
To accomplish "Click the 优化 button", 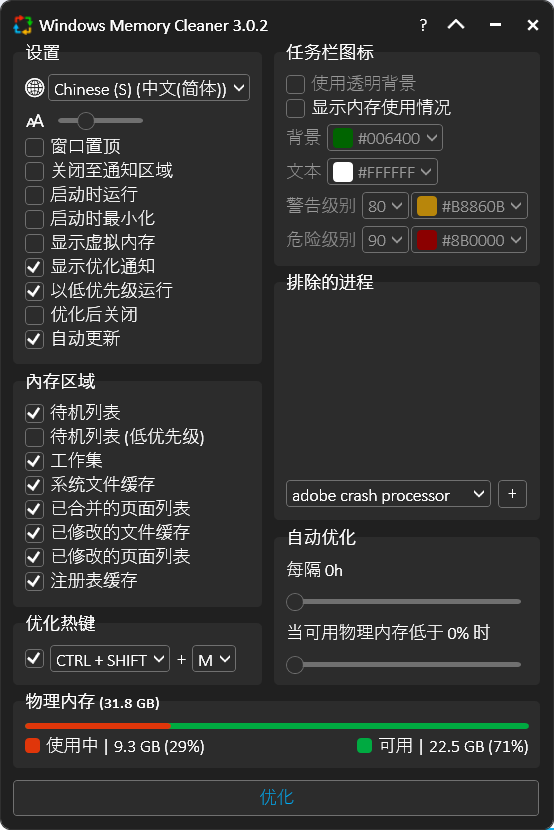I will click(x=276, y=797).
